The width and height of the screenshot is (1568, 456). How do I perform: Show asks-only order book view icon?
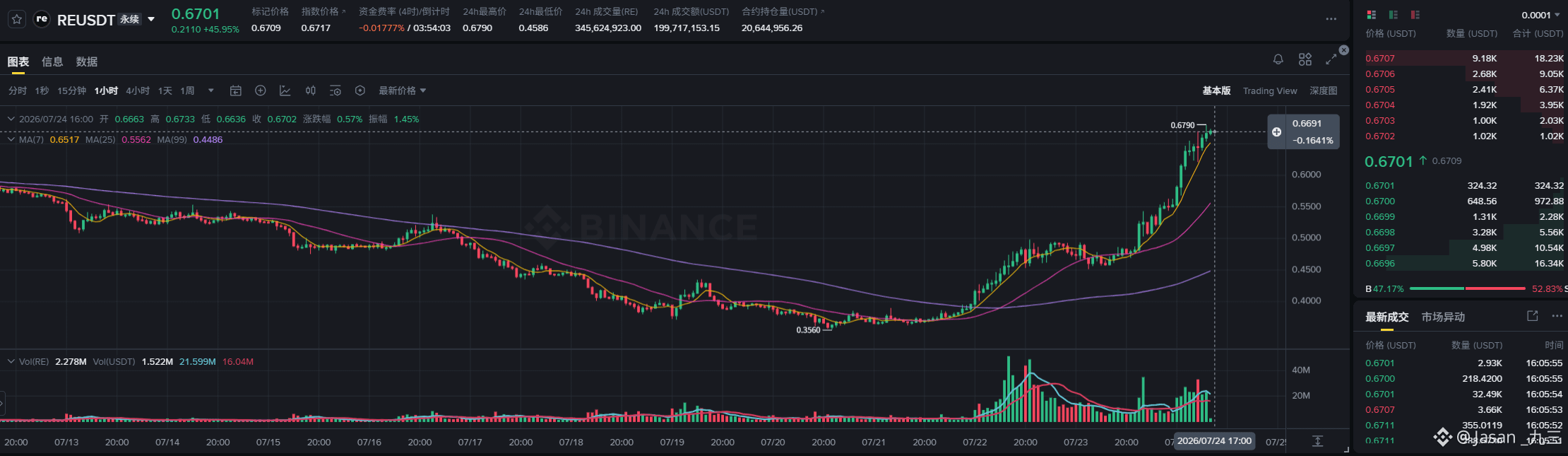[1415, 15]
